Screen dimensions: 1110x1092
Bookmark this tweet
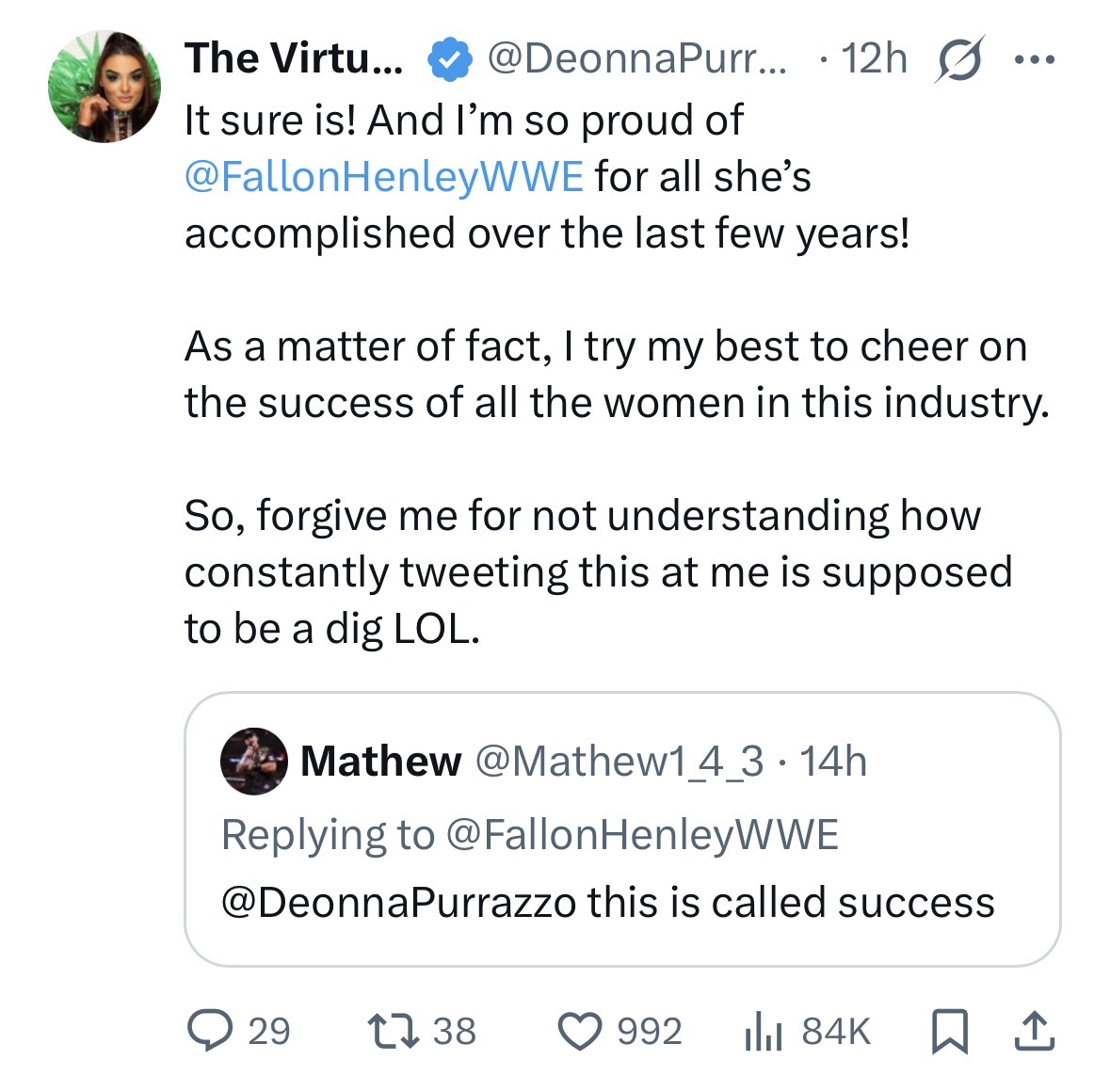click(949, 1031)
